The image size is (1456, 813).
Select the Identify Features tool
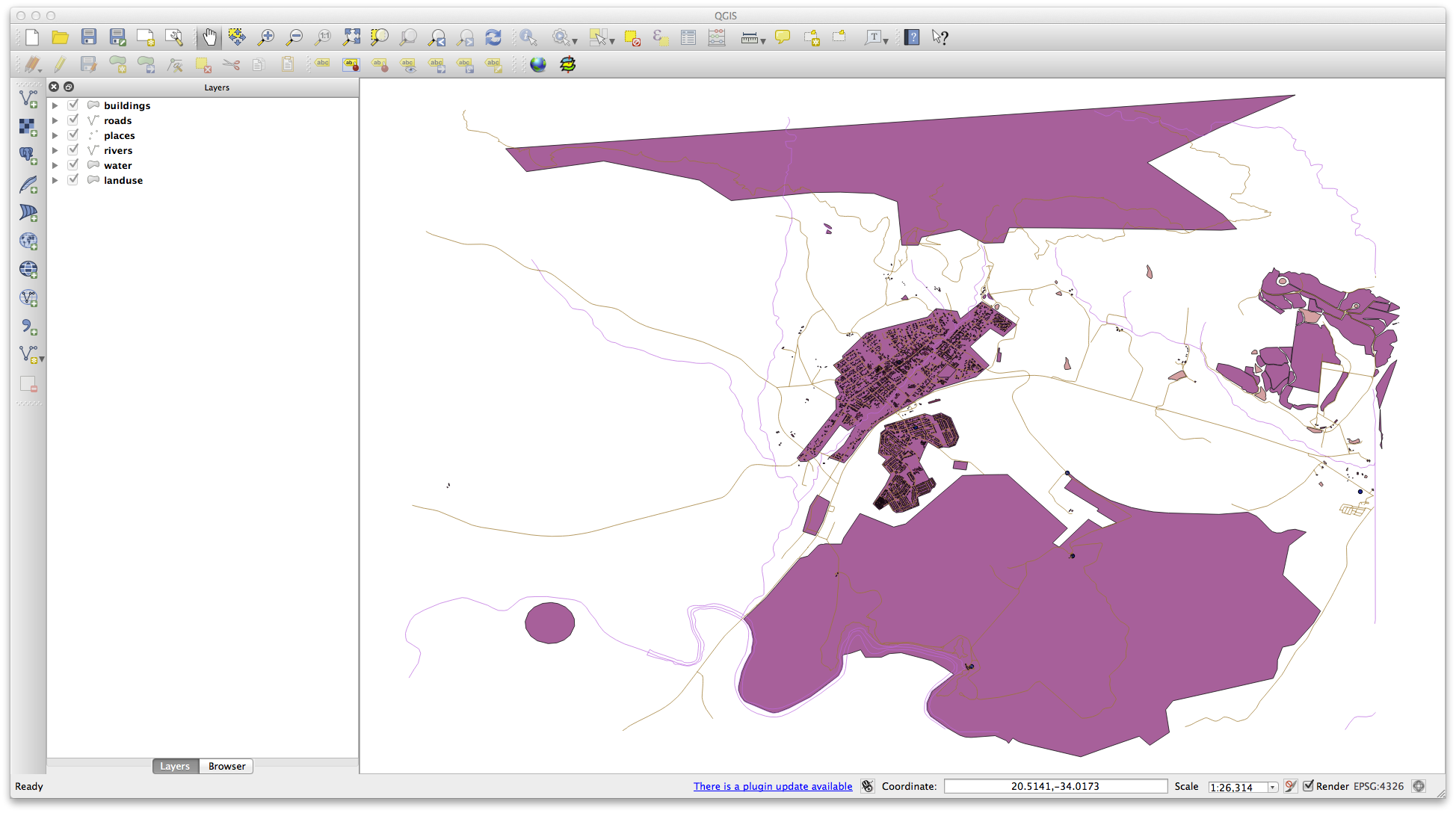coord(528,37)
